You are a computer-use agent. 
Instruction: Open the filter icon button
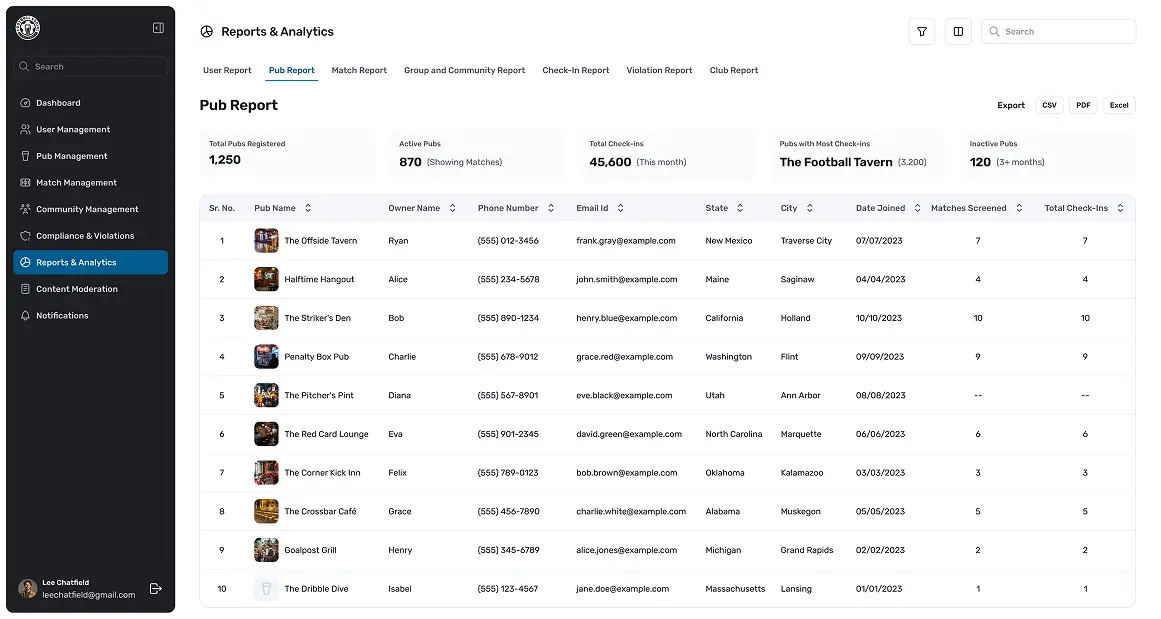[922, 32]
